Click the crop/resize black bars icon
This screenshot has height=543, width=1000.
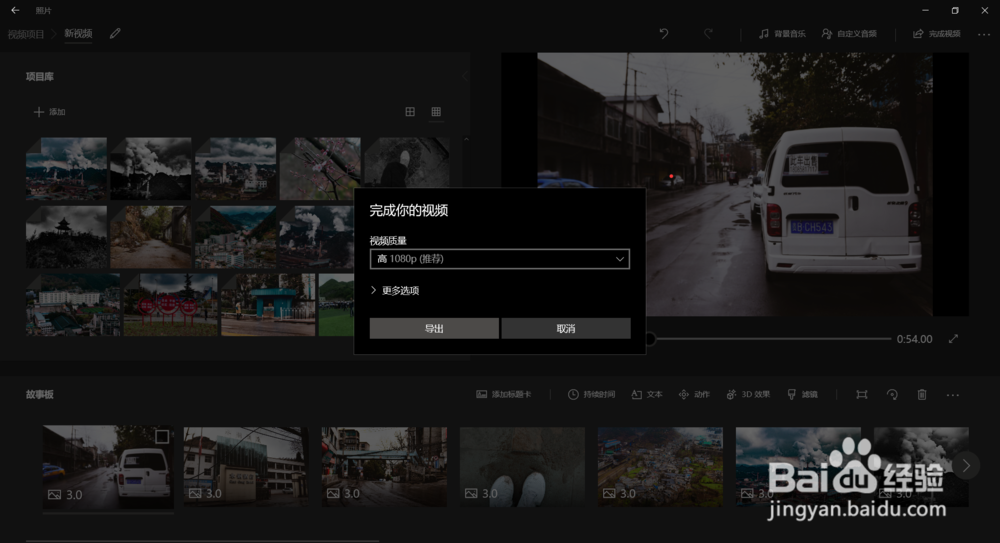(x=862, y=395)
